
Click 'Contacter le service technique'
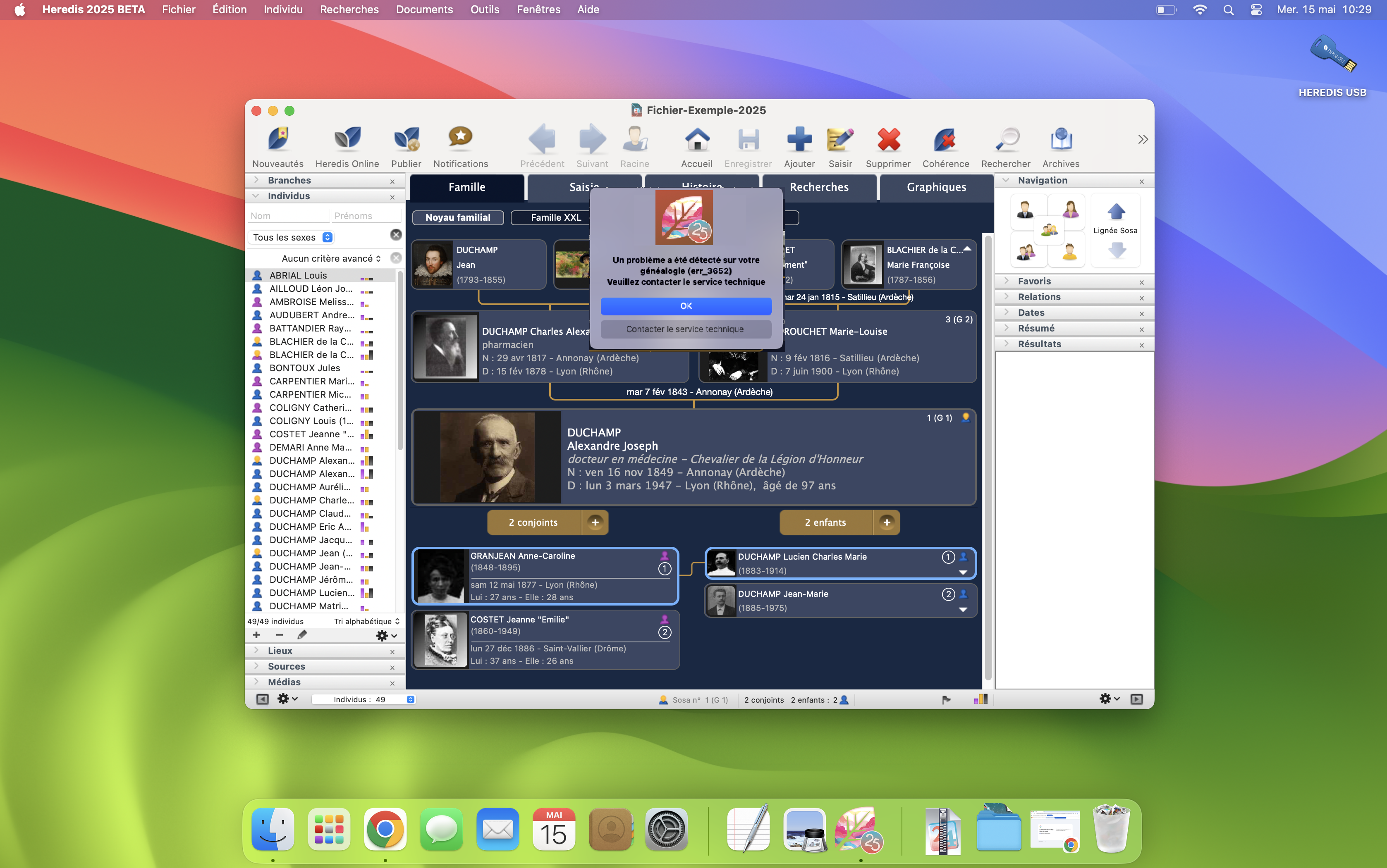tap(686, 329)
